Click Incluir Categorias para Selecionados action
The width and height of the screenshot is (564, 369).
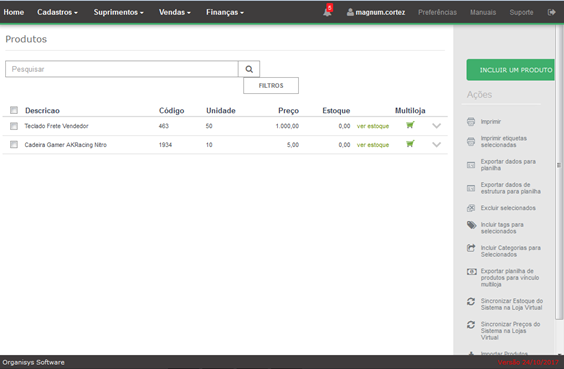(510, 251)
